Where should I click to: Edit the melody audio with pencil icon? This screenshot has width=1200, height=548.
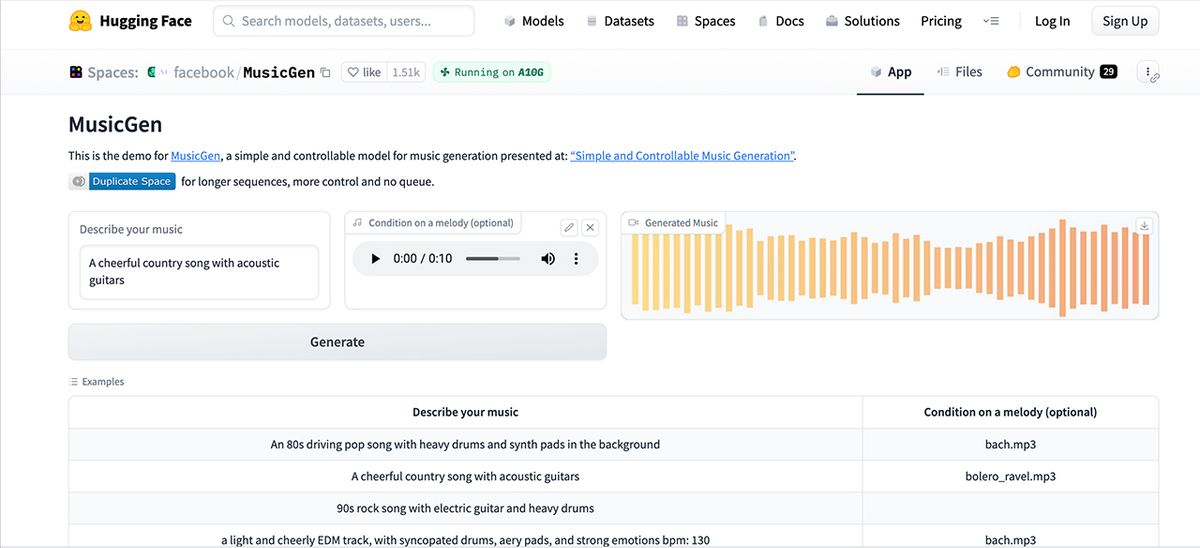point(569,227)
